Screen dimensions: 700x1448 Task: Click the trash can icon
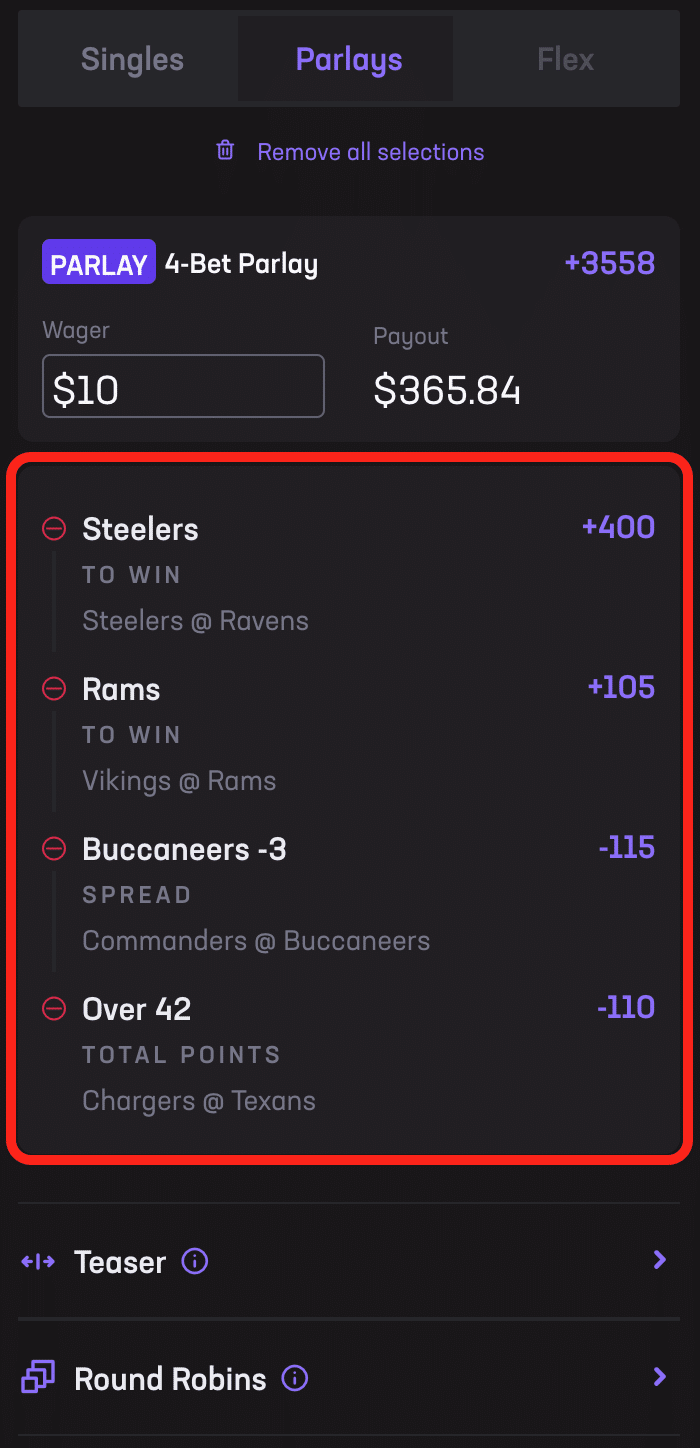click(x=226, y=151)
